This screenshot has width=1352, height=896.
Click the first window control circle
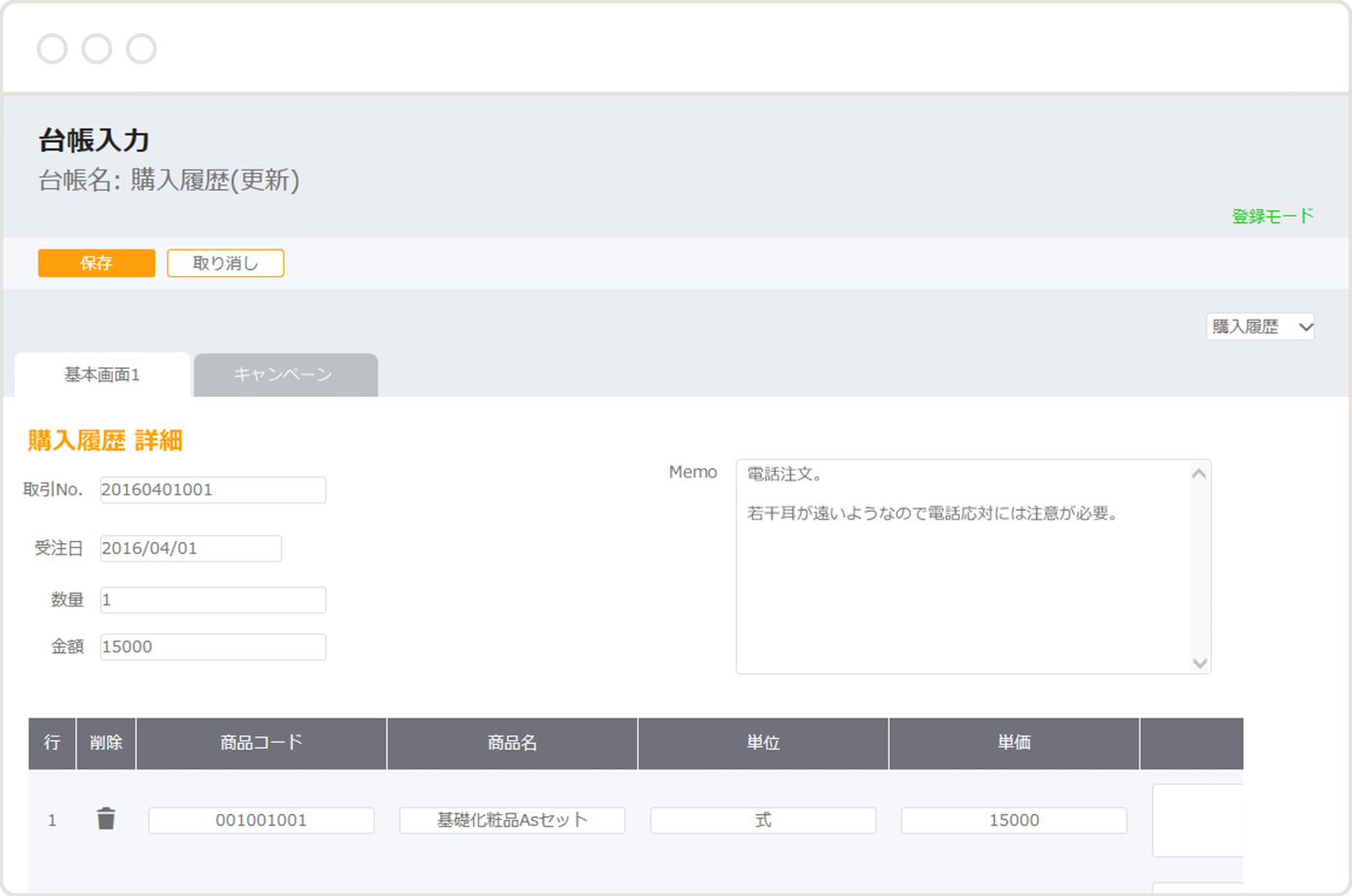[52, 49]
